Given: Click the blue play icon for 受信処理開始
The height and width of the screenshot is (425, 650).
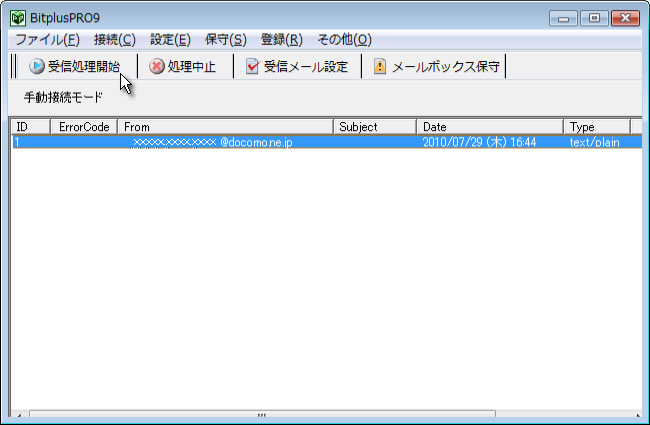Looking at the screenshot, I should pos(36,66).
